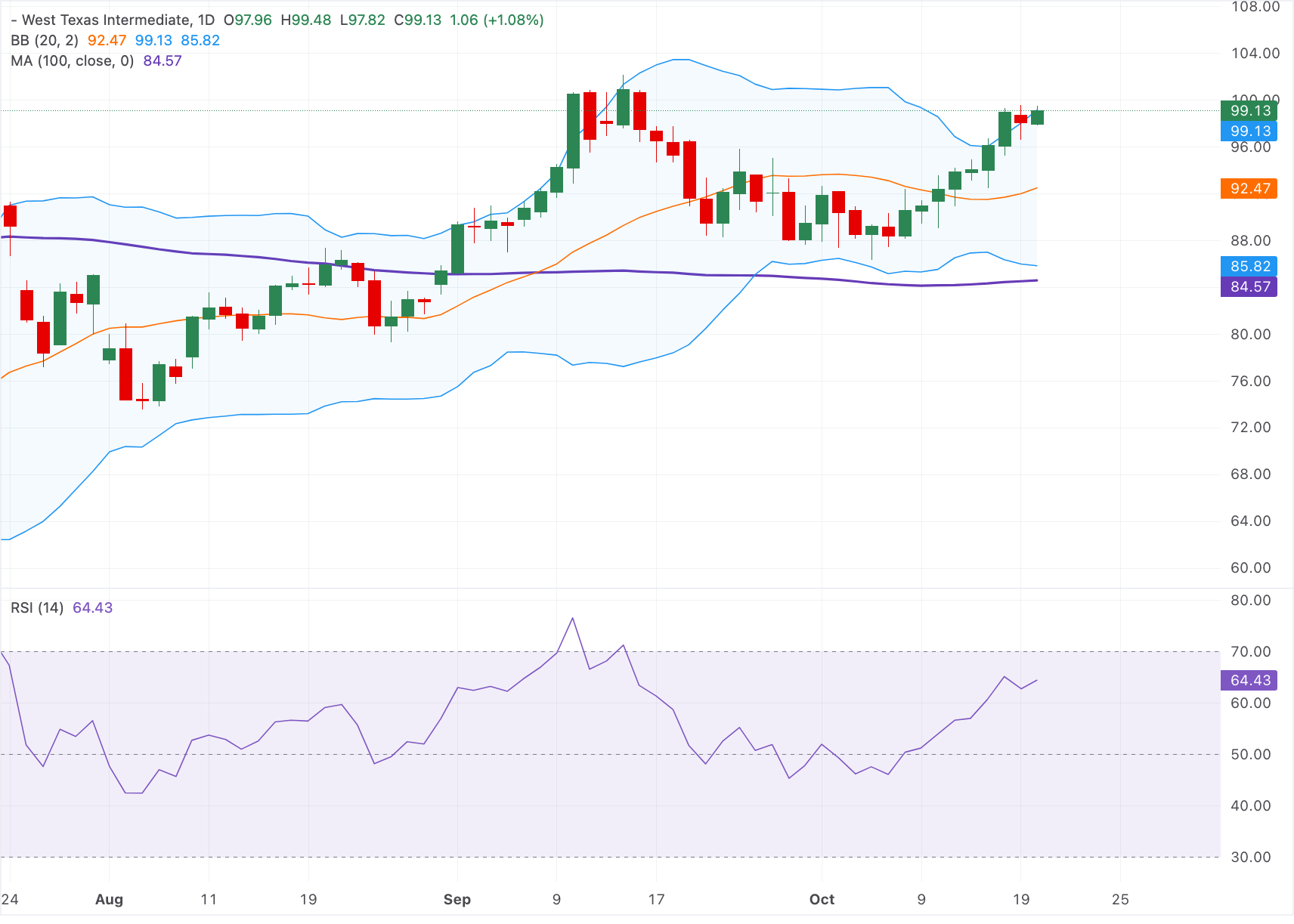Viewport: 1294px width, 924px height.
Task: Click the 85.82 value in the BB legend
Action: click(x=200, y=41)
